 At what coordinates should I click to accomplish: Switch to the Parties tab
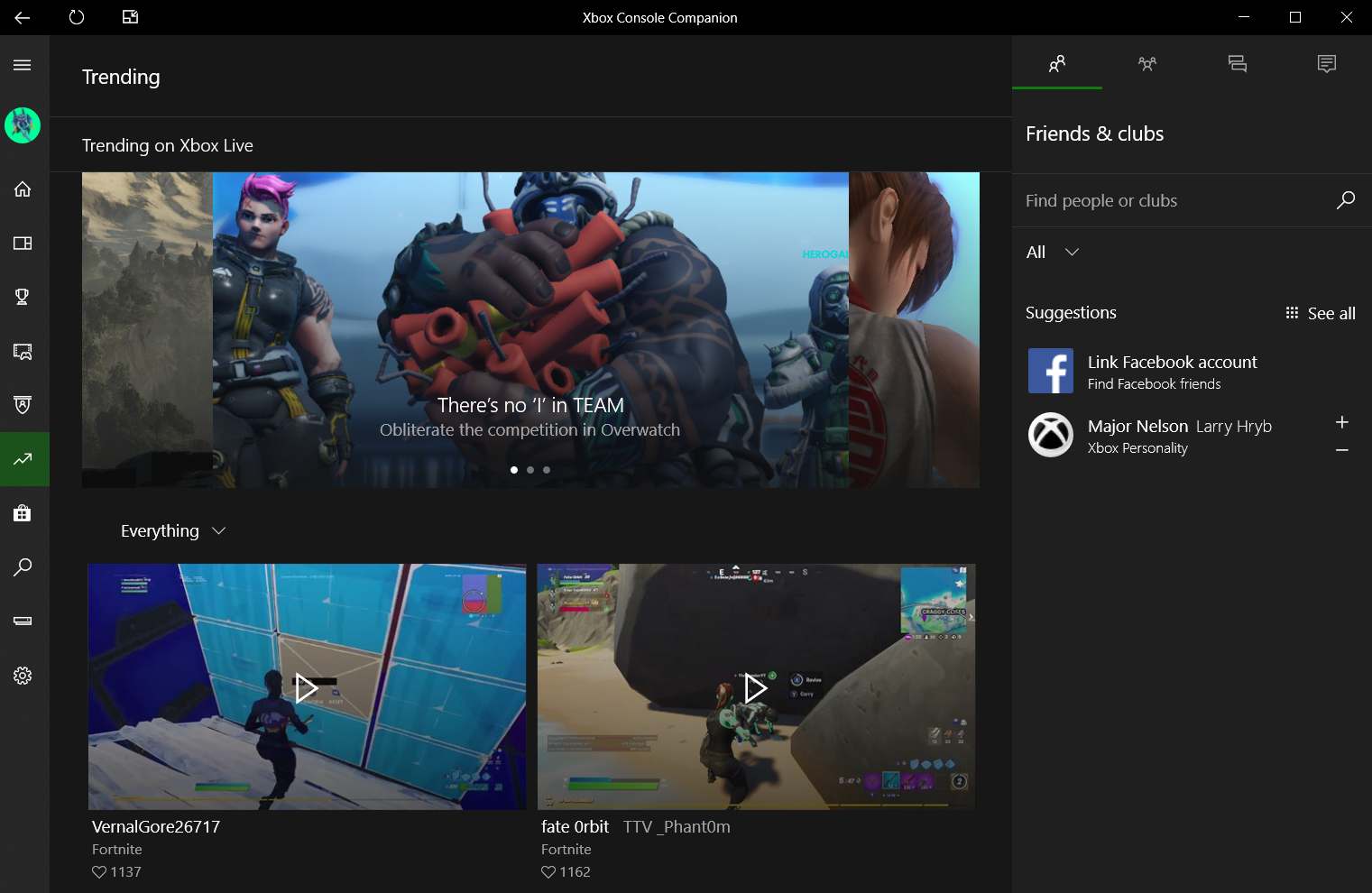click(x=1147, y=63)
